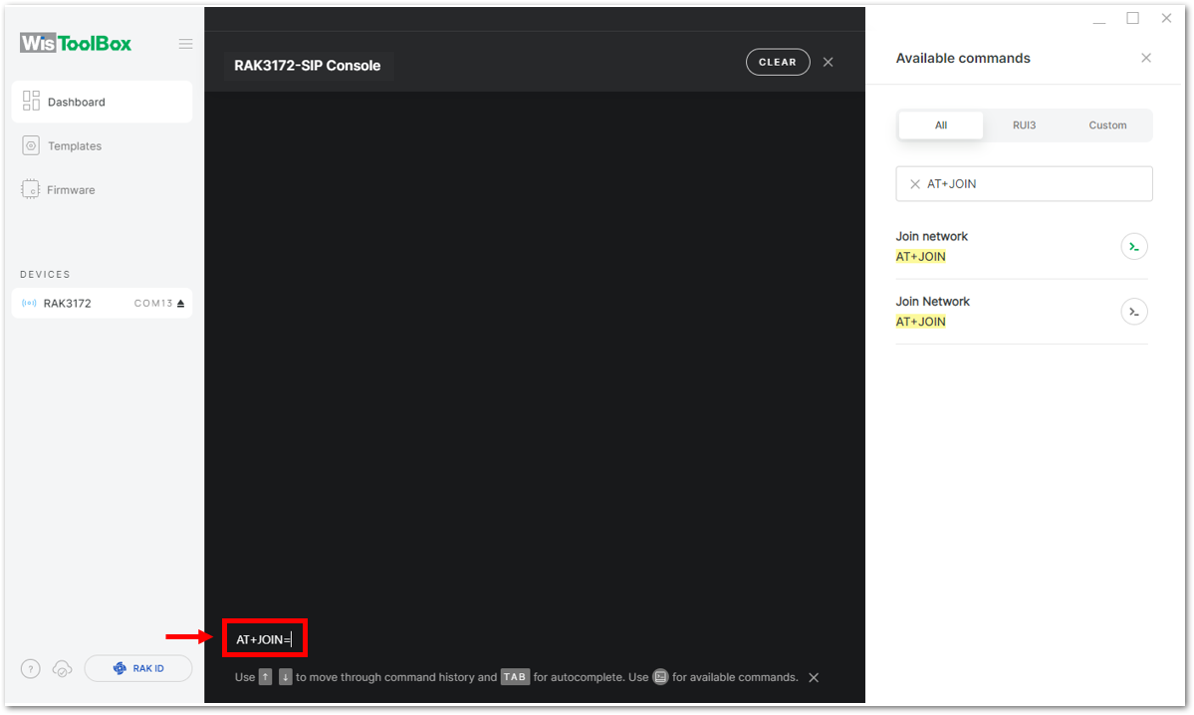The width and height of the screenshot is (1194, 715).
Task: Switch to the Custom commands tab
Action: tap(1107, 125)
